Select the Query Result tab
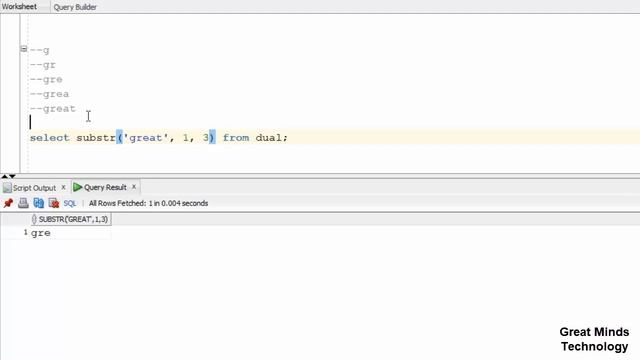This screenshot has width=640, height=360. 105,187
